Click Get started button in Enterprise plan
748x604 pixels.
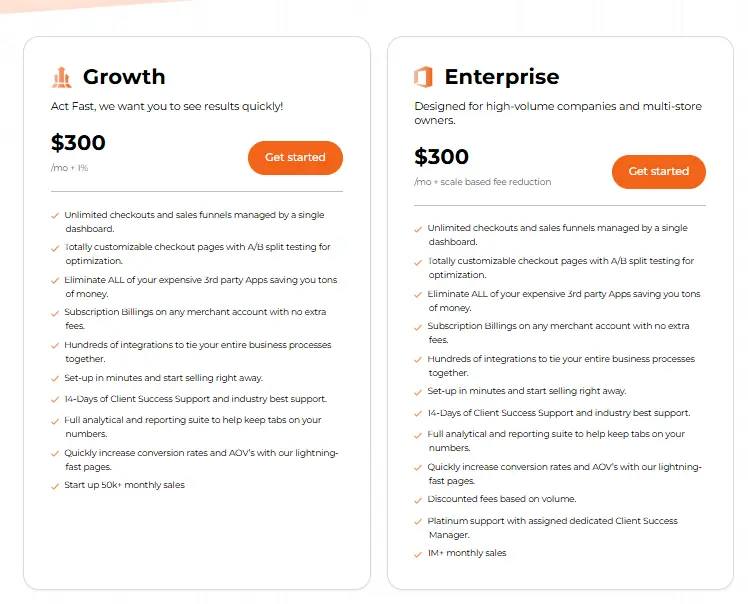[658, 172]
